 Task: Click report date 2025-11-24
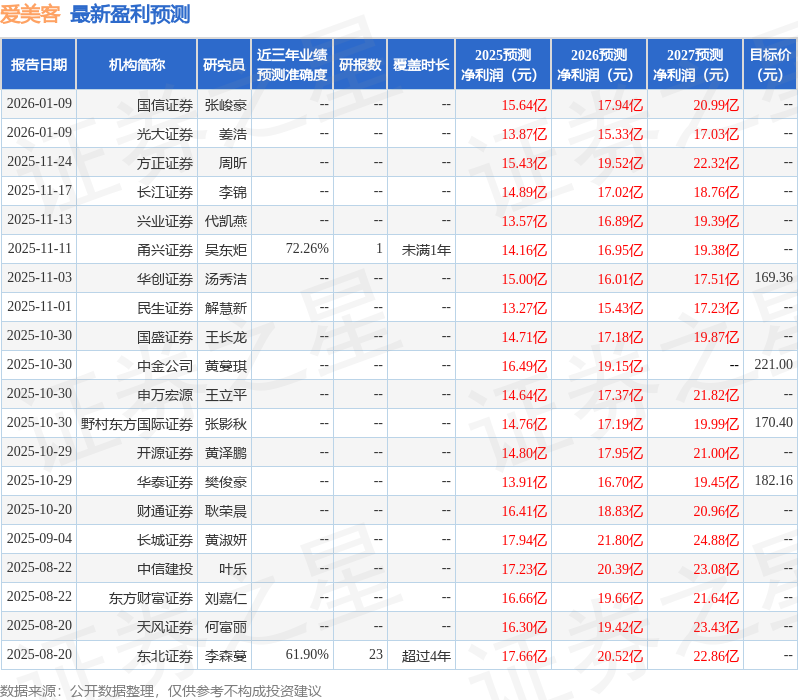(x=39, y=162)
